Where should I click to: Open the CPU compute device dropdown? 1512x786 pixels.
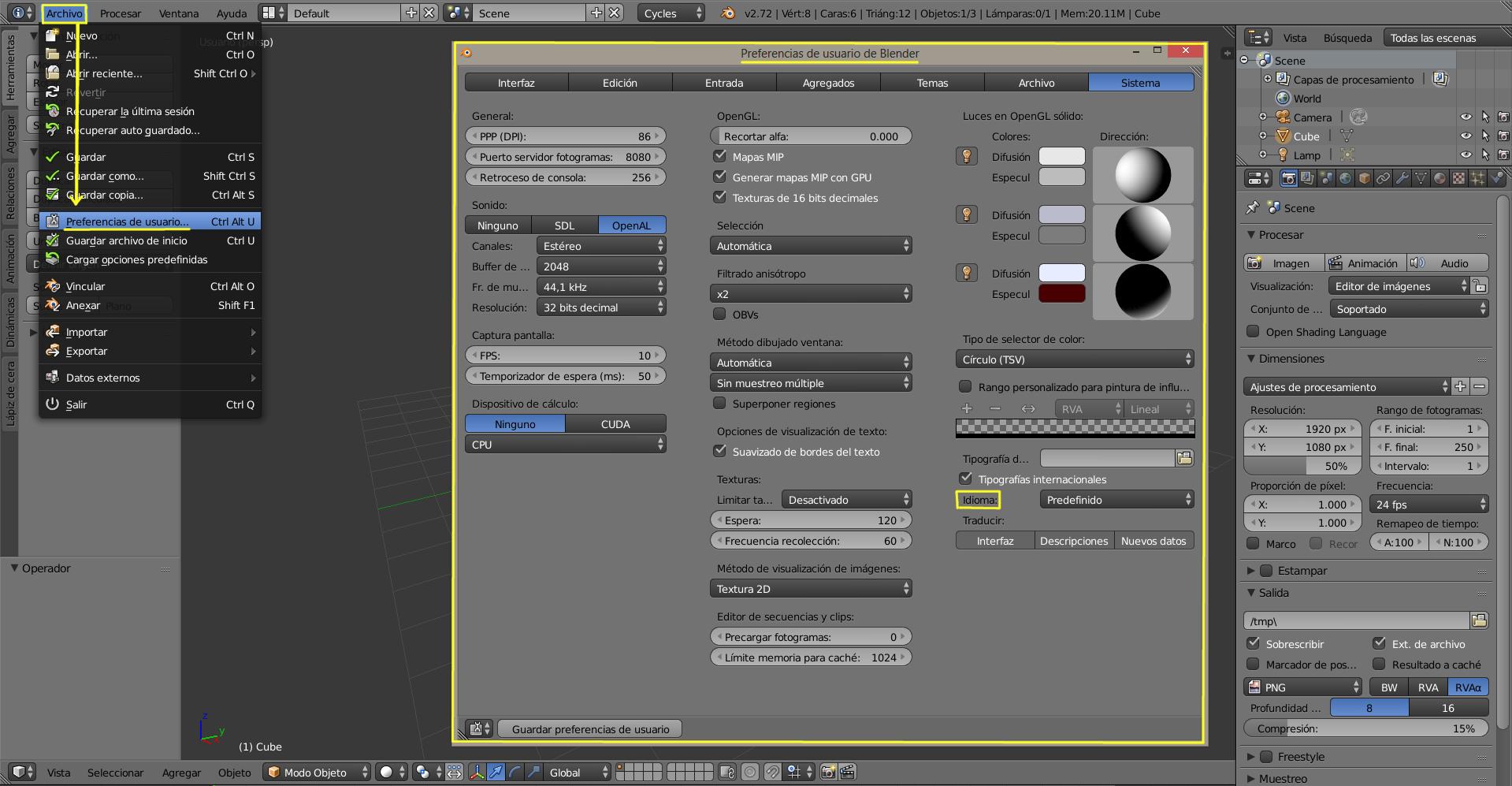pyautogui.click(x=566, y=444)
